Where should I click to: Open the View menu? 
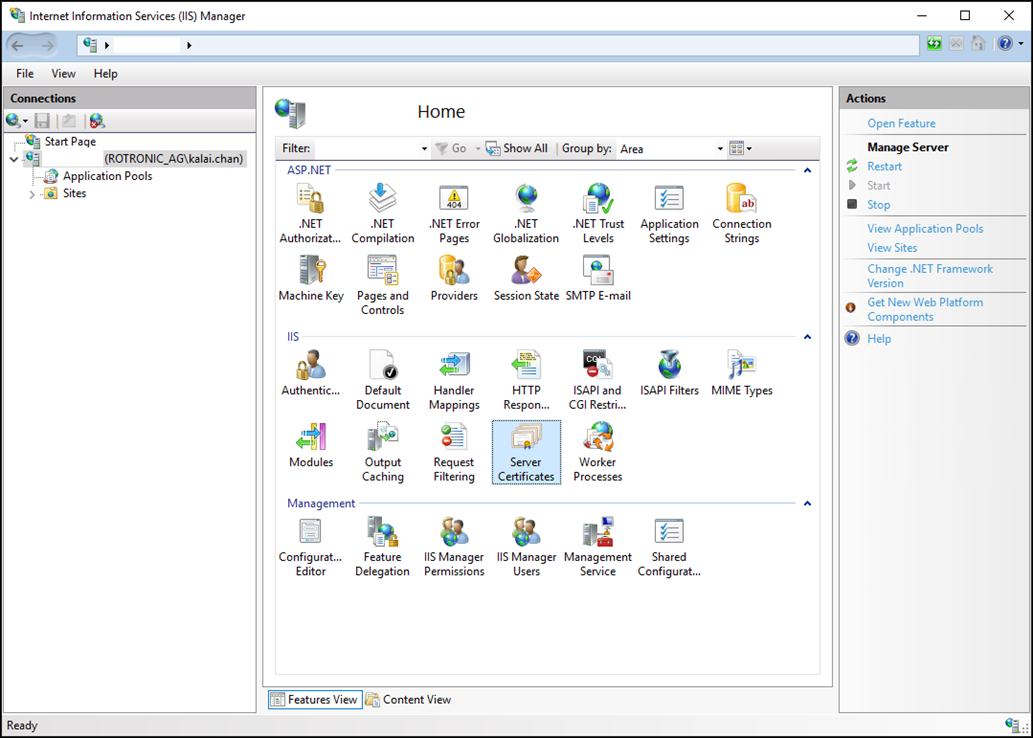(x=63, y=74)
